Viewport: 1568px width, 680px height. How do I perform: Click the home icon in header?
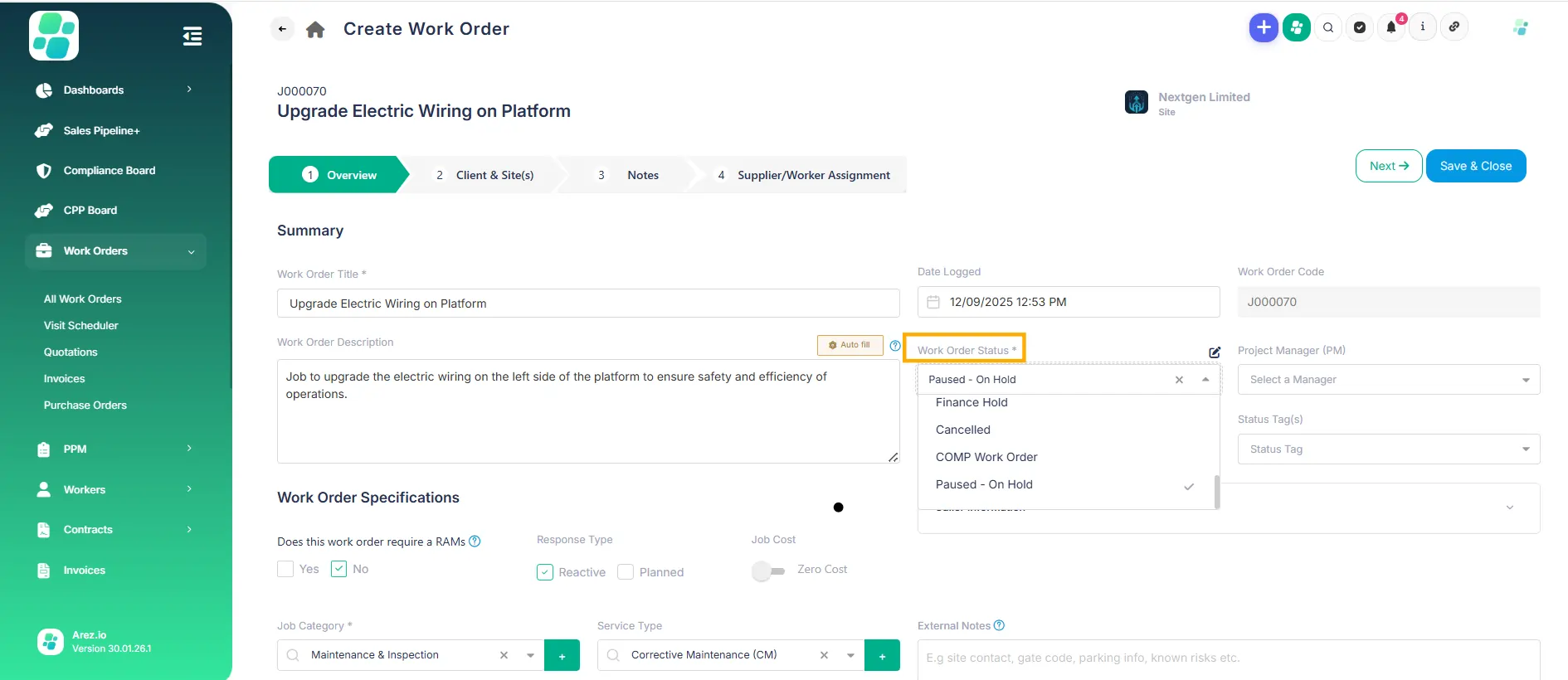315,30
